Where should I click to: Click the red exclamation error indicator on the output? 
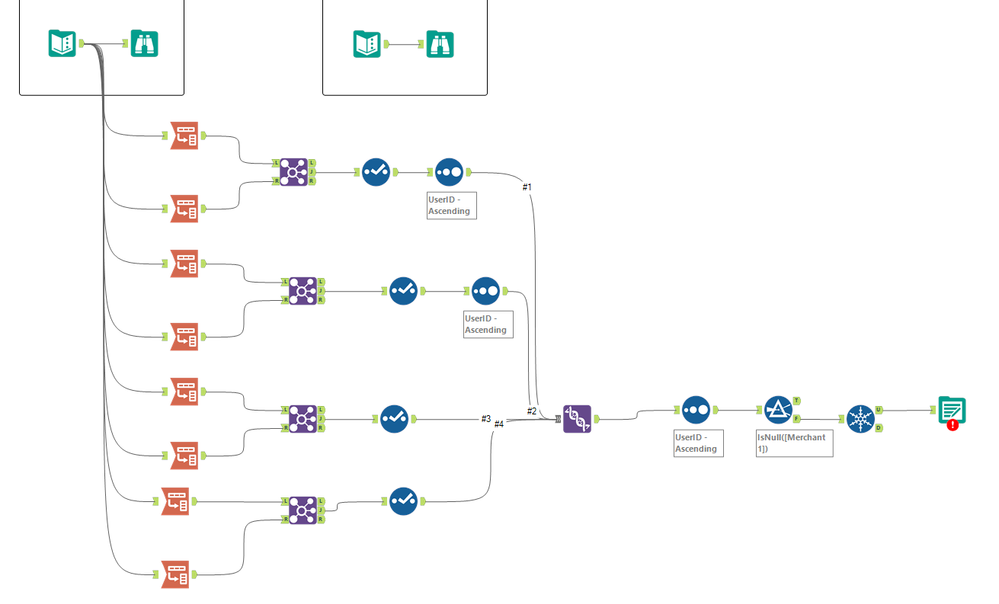(x=950, y=424)
